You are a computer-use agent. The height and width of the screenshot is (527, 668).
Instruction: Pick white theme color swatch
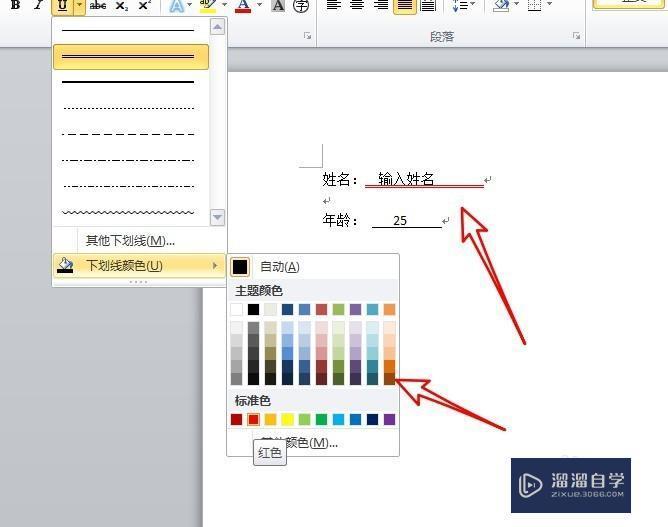236,309
